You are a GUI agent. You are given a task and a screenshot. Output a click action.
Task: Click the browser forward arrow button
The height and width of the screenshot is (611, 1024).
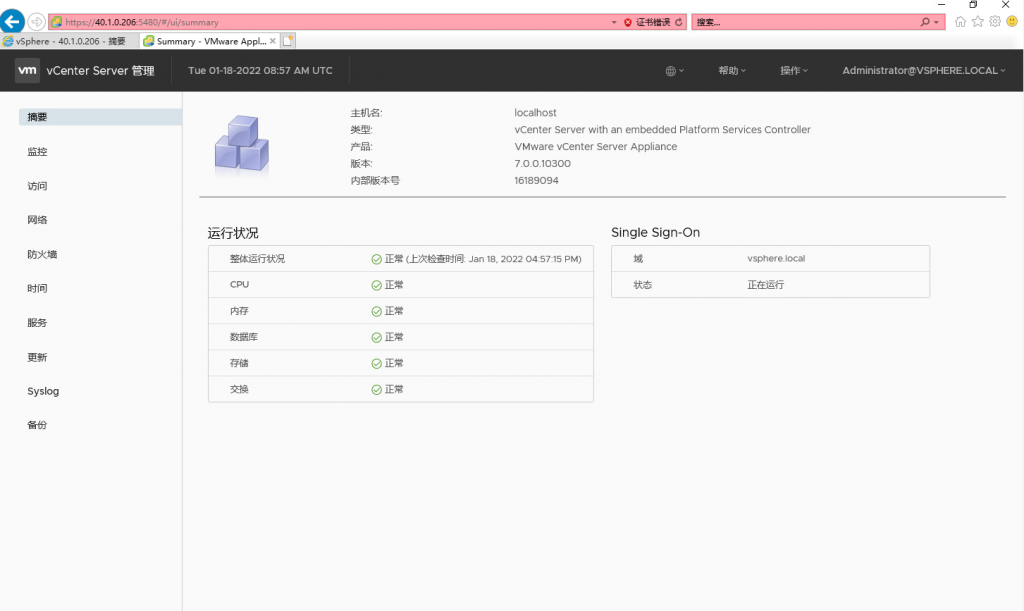tap(37, 22)
